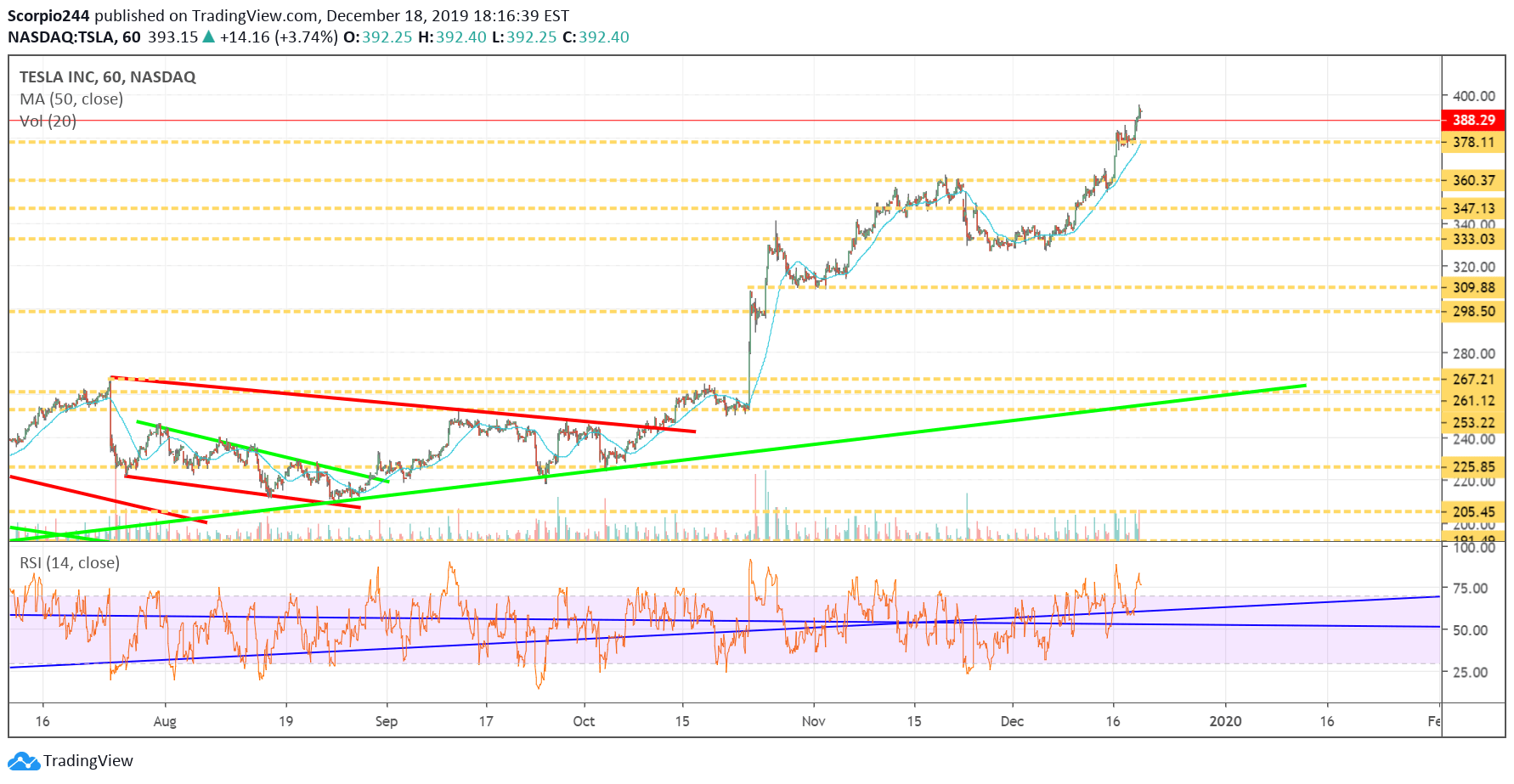Click the 240.00 price axis tick
The height and width of the screenshot is (784, 1514).
pos(1474,439)
